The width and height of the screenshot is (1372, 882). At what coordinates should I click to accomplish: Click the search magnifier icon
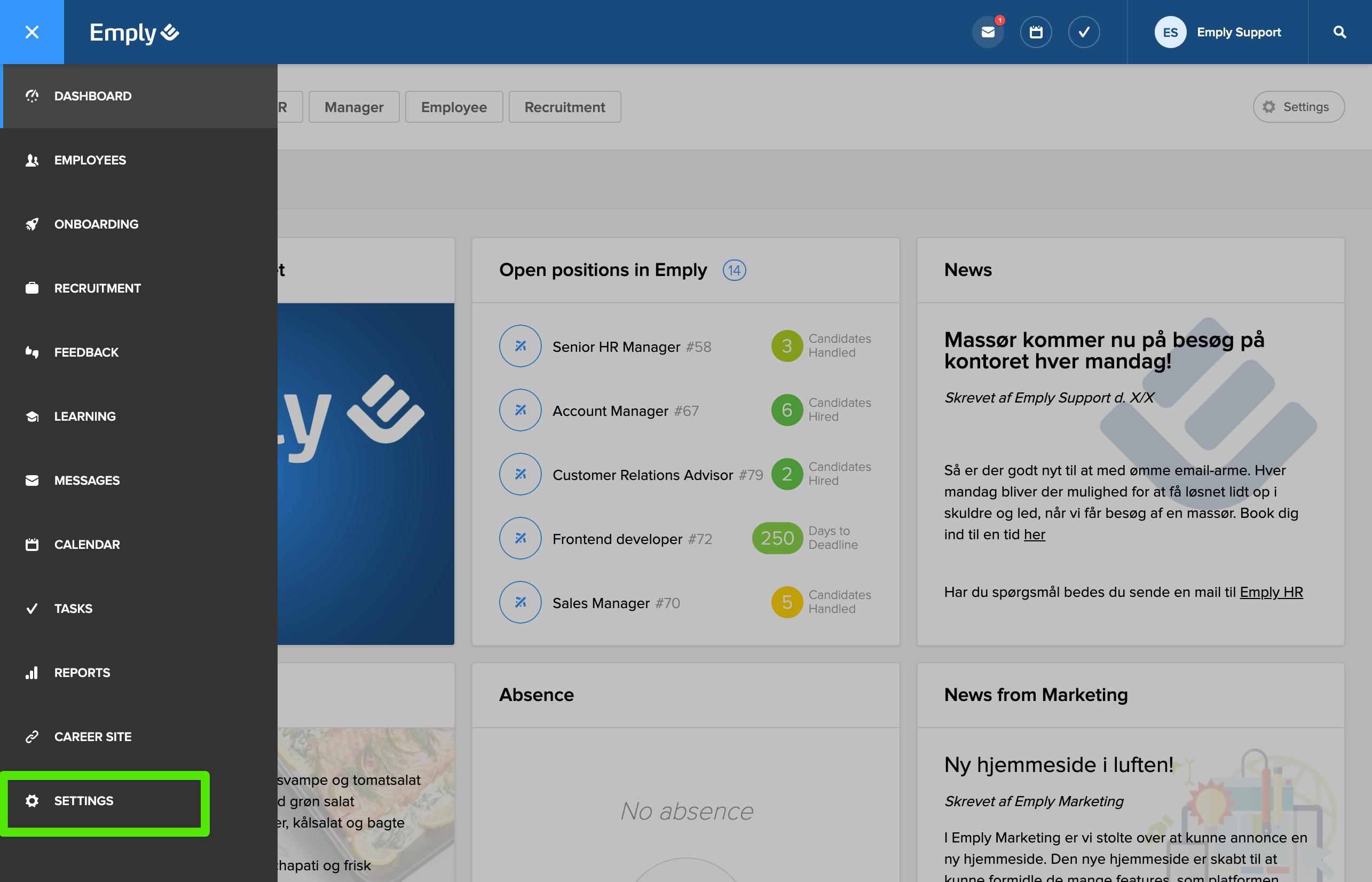click(1339, 32)
